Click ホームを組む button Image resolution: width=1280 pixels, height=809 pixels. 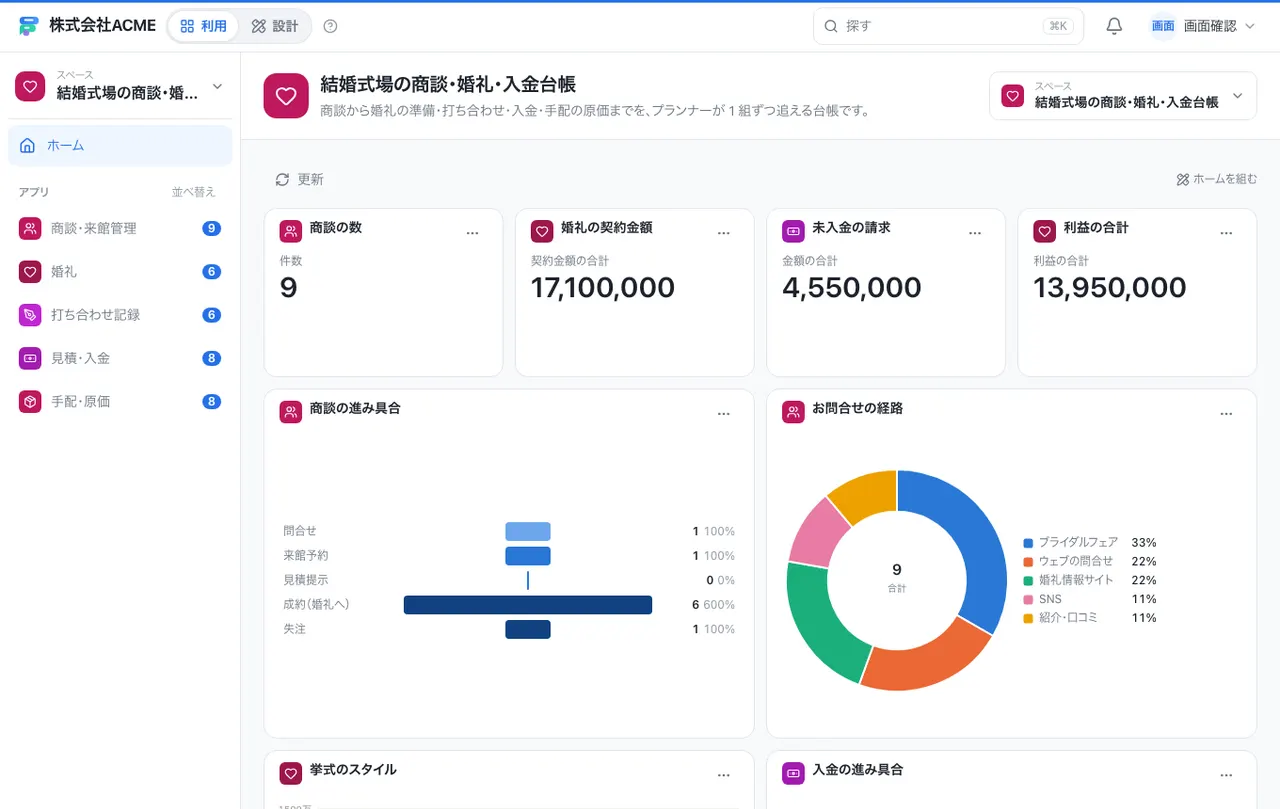click(x=1217, y=180)
